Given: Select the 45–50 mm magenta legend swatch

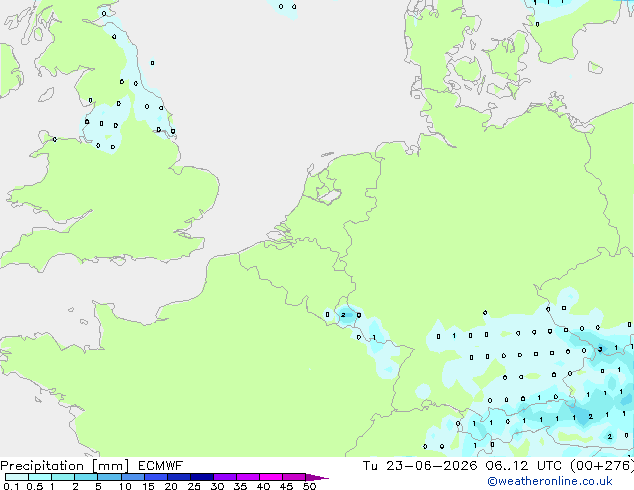Looking at the screenshot, I should (294, 477).
